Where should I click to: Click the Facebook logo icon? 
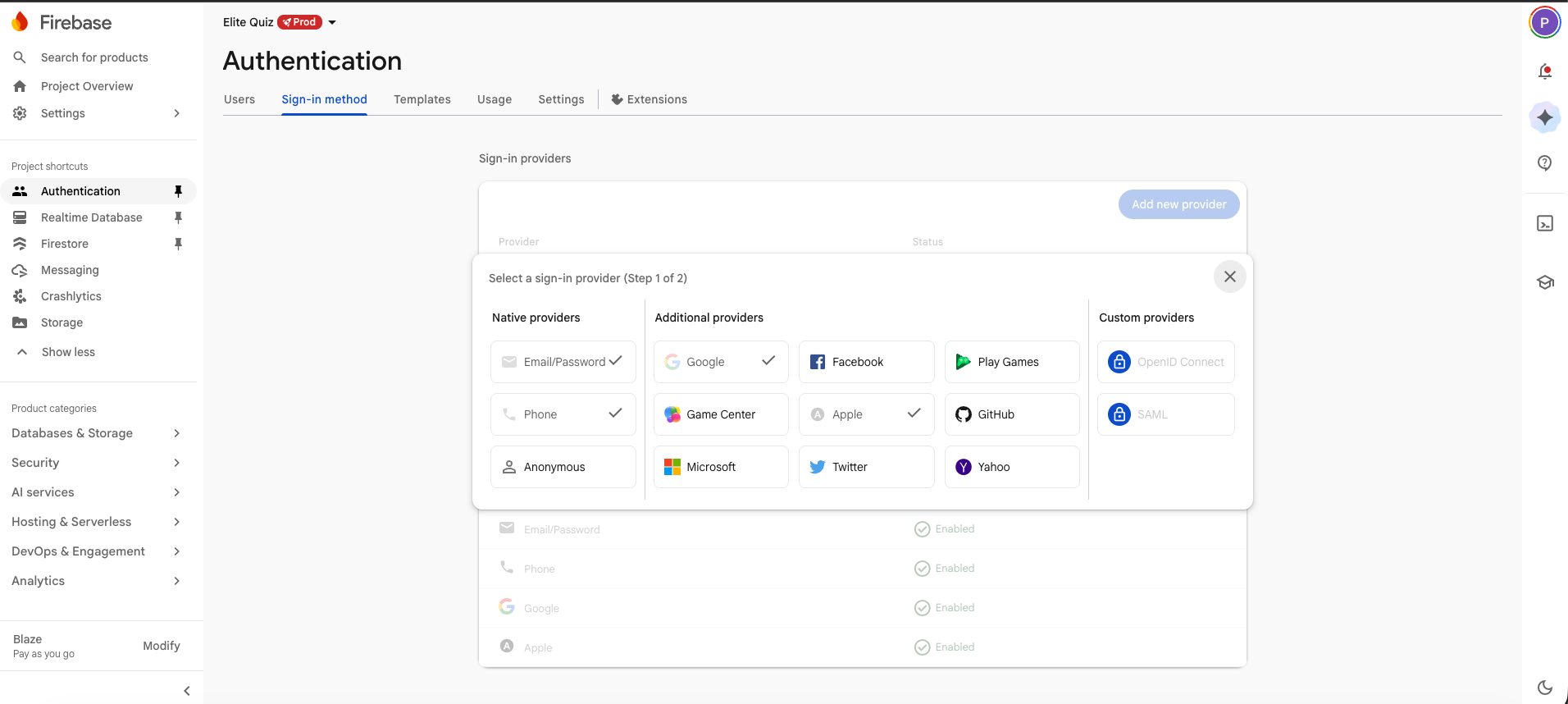tap(818, 362)
